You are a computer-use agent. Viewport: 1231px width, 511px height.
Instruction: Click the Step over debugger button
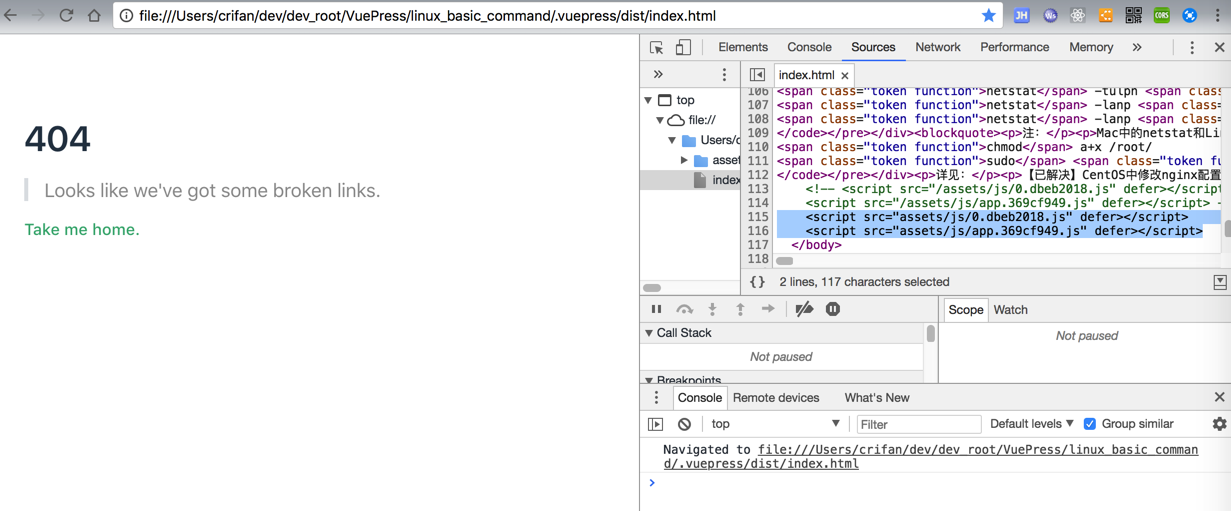tap(684, 309)
